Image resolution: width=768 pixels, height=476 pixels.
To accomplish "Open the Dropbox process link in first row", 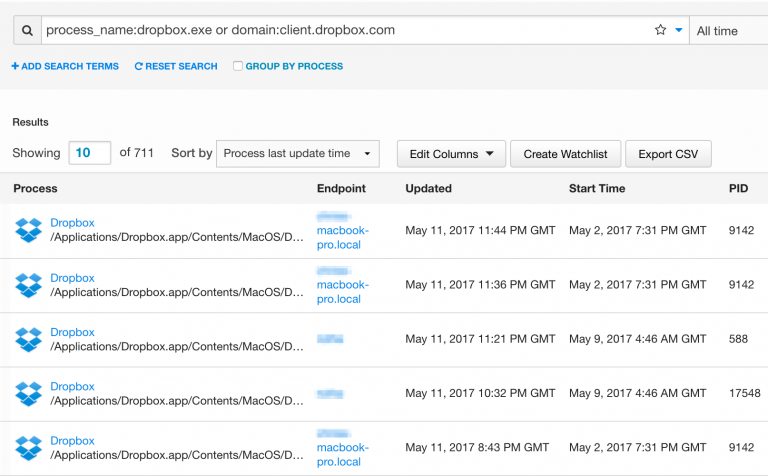I will click(x=72, y=223).
